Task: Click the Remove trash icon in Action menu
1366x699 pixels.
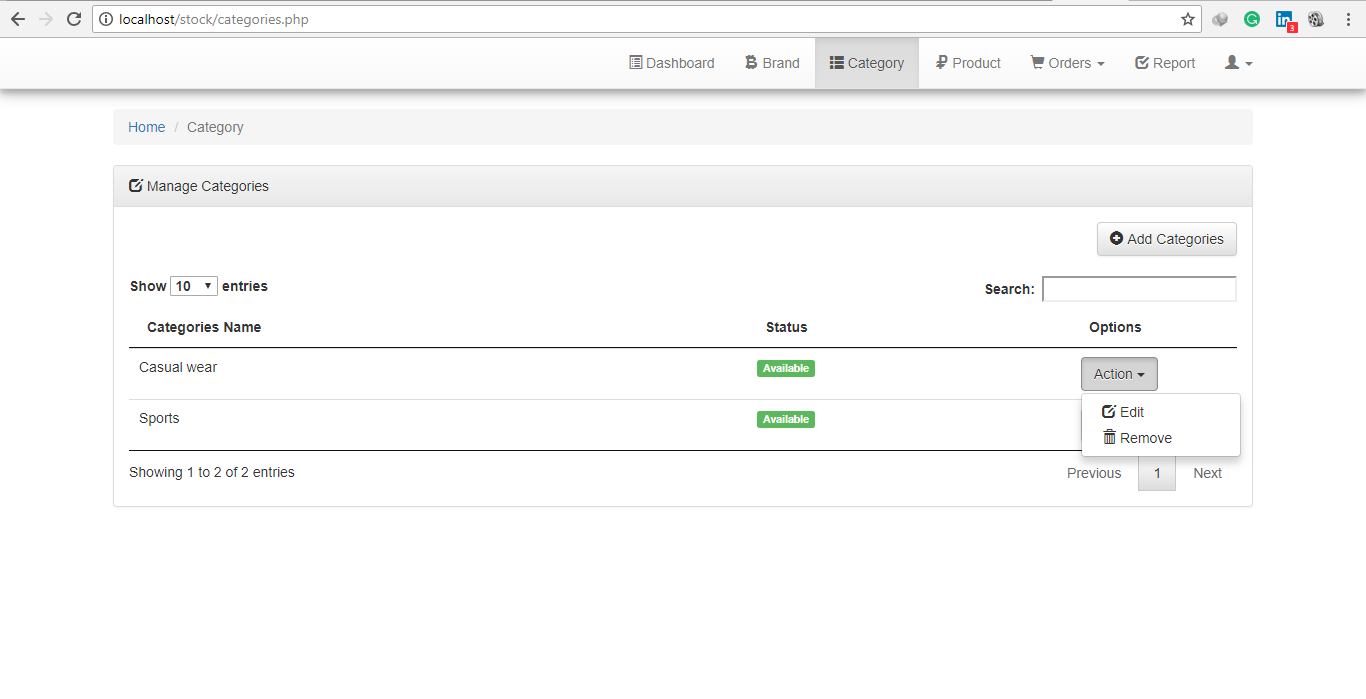Action: (1109, 437)
